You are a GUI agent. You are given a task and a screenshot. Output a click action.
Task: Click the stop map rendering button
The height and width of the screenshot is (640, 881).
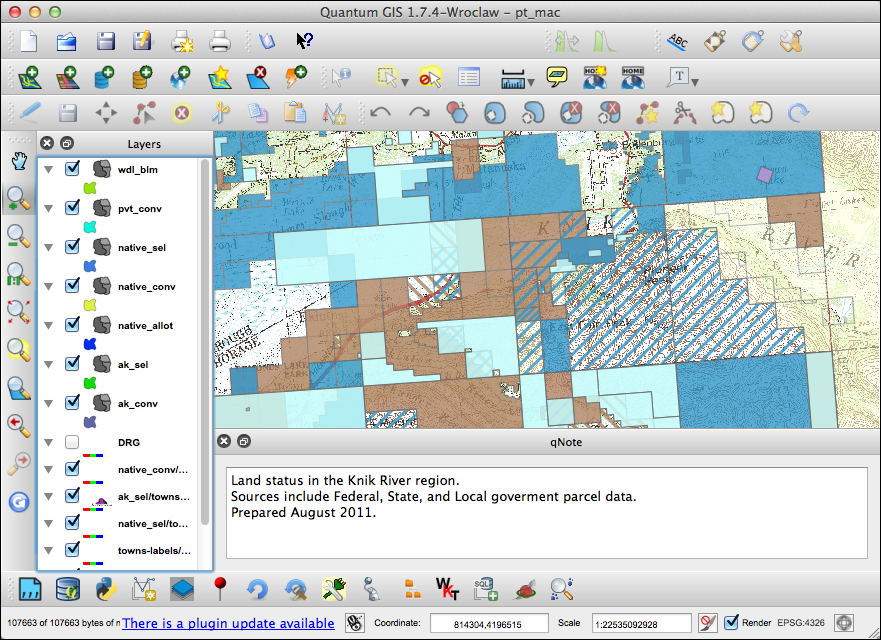(x=708, y=623)
